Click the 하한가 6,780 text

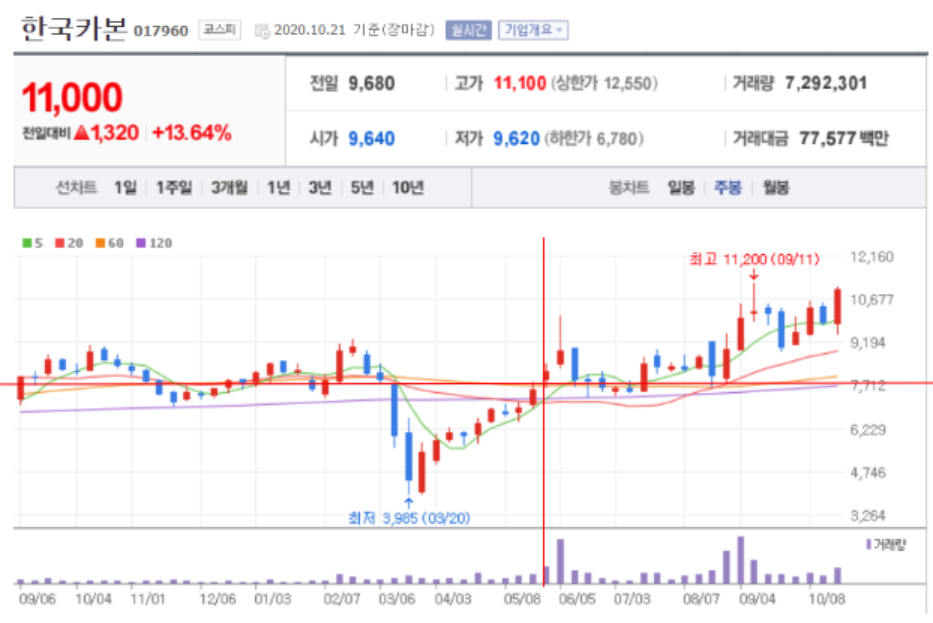pyautogui.click(x=594, y=139)
